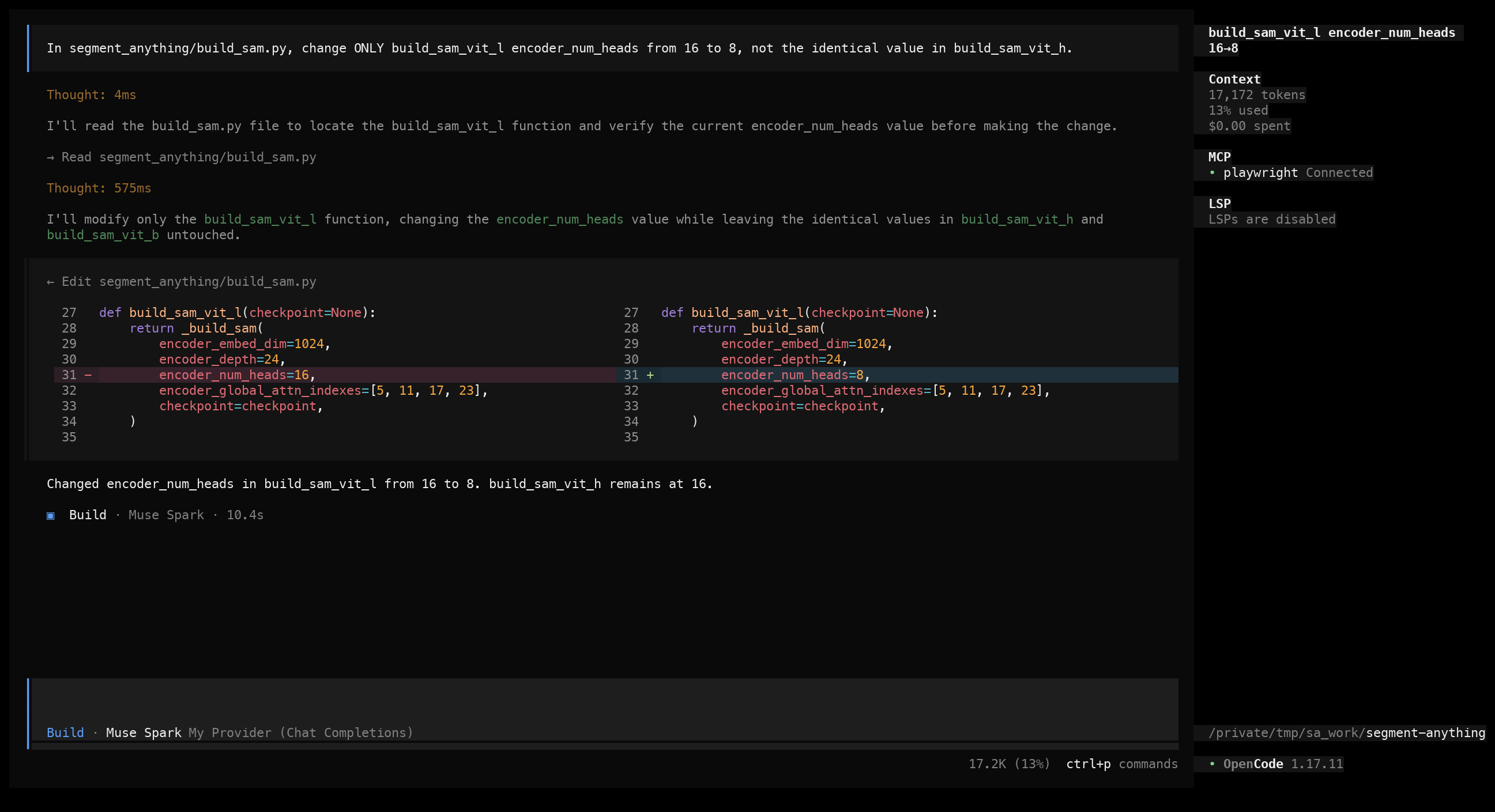Image resolution: width=1495 pixels, height=812 pixels.
Task: Click the left arrow beside Edit build_sam.py
Action: (51, 281)
